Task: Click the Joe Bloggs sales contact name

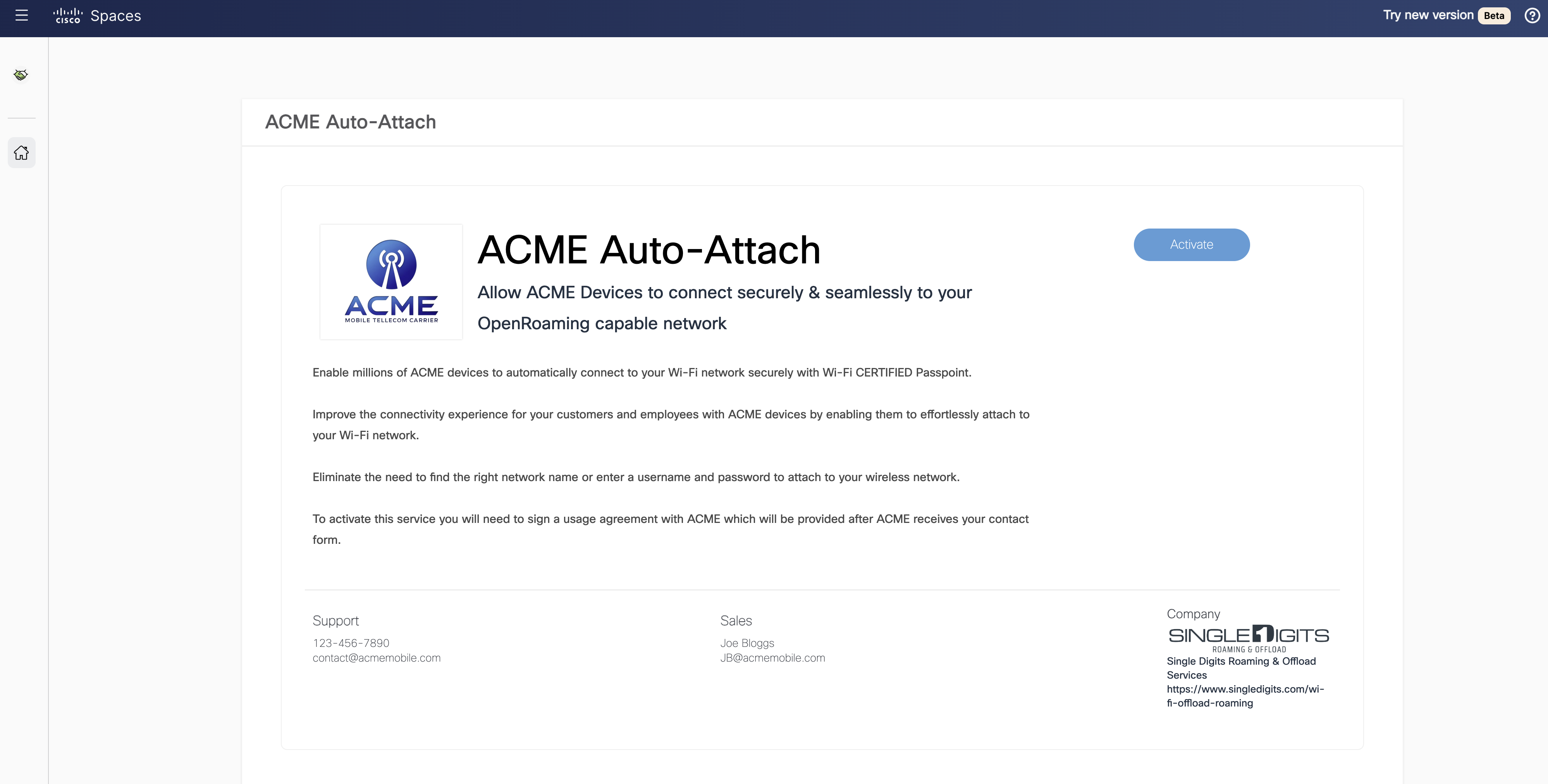Action: pyautogui.click(x=747, y=643)
